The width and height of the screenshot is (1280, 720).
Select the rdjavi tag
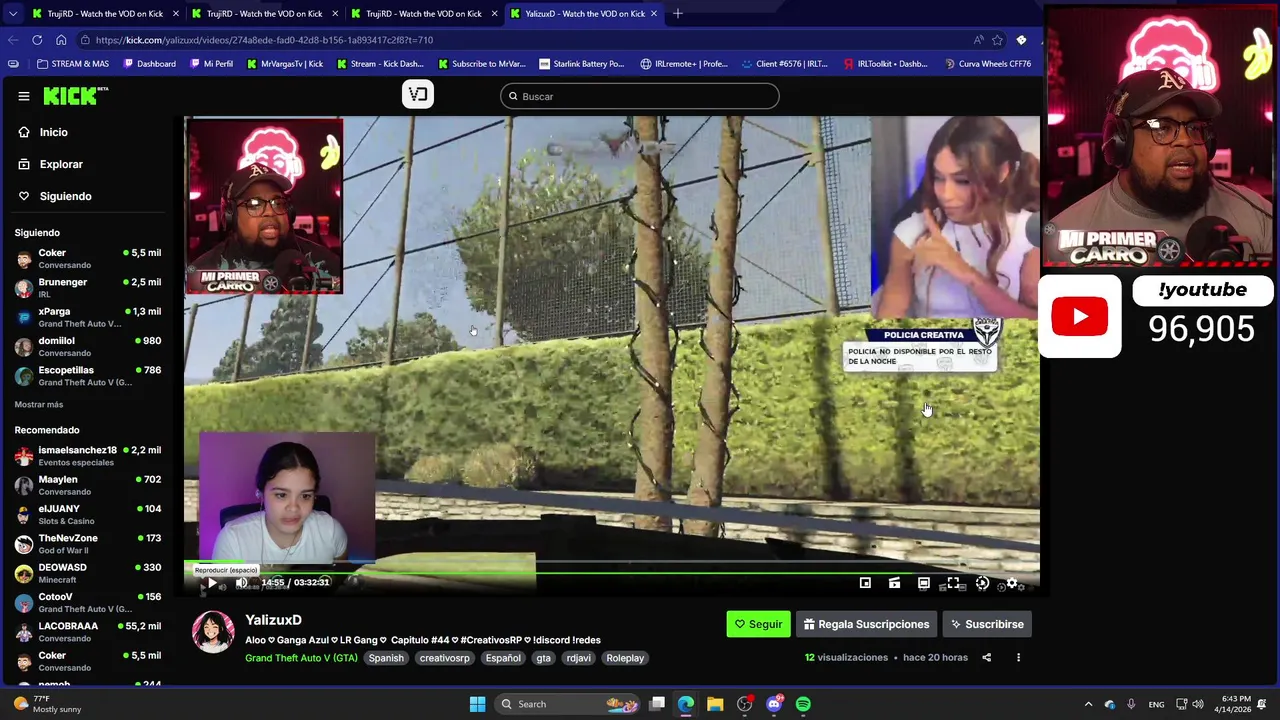click(x=578, y=658)
